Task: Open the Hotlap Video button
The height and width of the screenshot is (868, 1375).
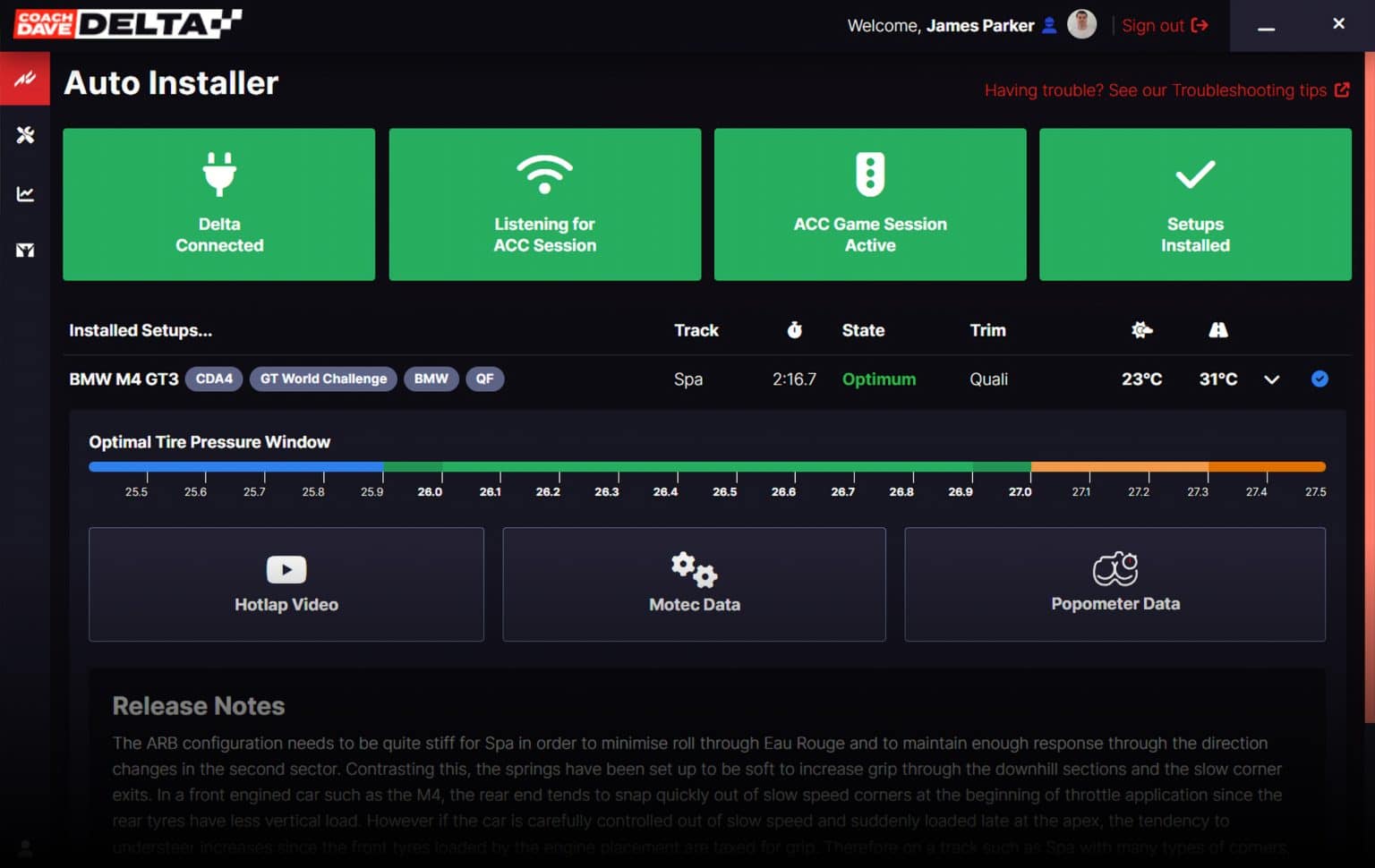Action: pyautogui.click(x=286, y=584)
